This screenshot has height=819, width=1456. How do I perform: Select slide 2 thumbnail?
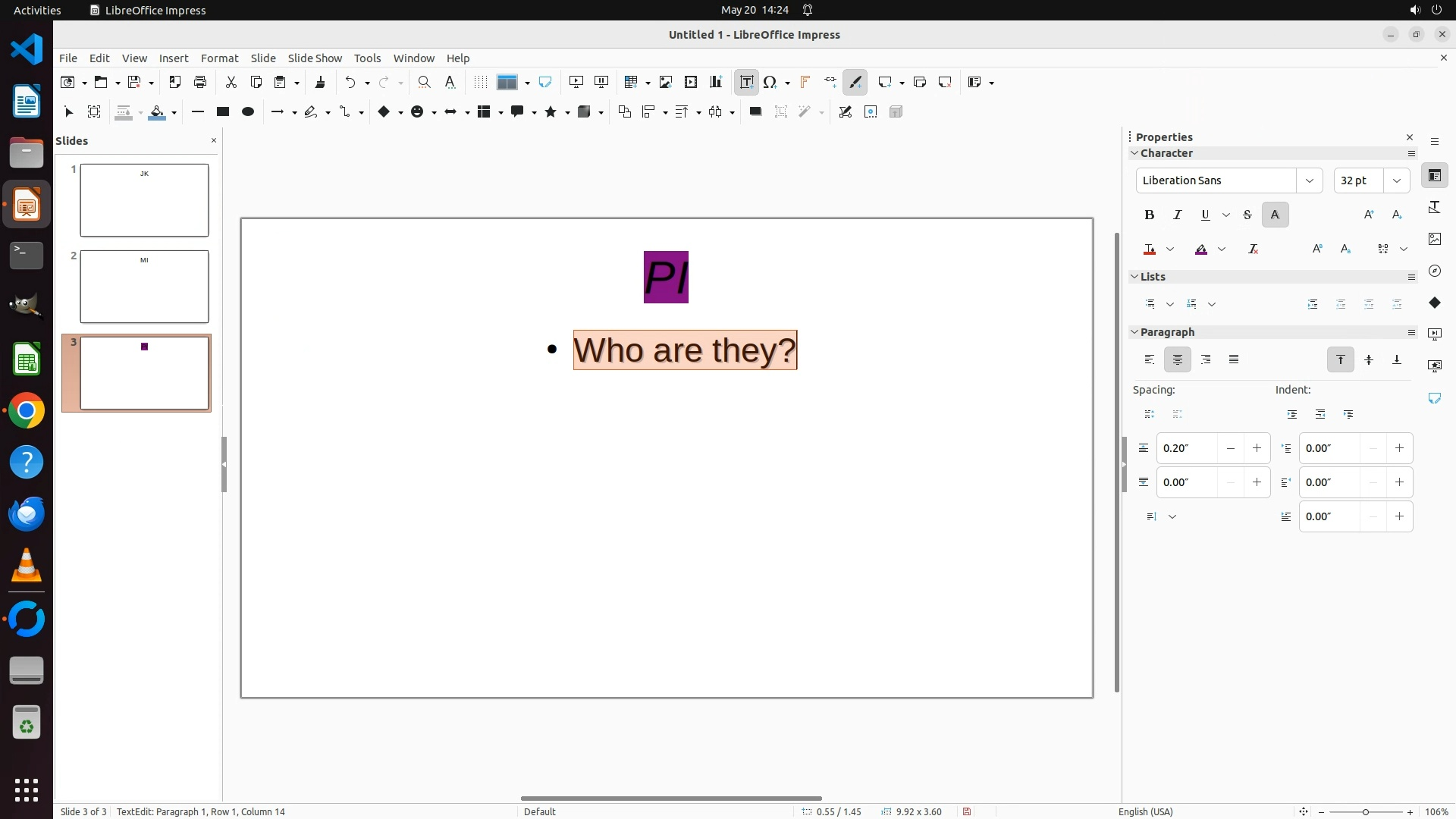tap(144, 287)
